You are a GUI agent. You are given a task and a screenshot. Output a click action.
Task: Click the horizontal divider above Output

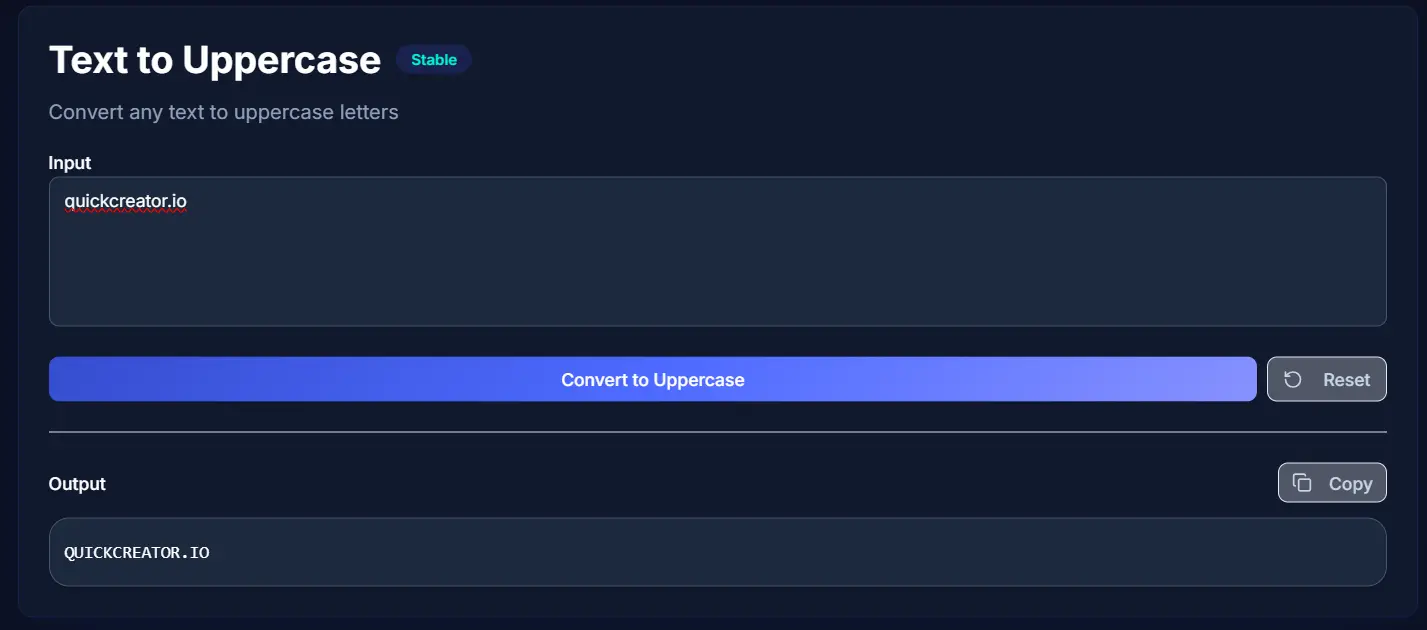coord(717,432)
